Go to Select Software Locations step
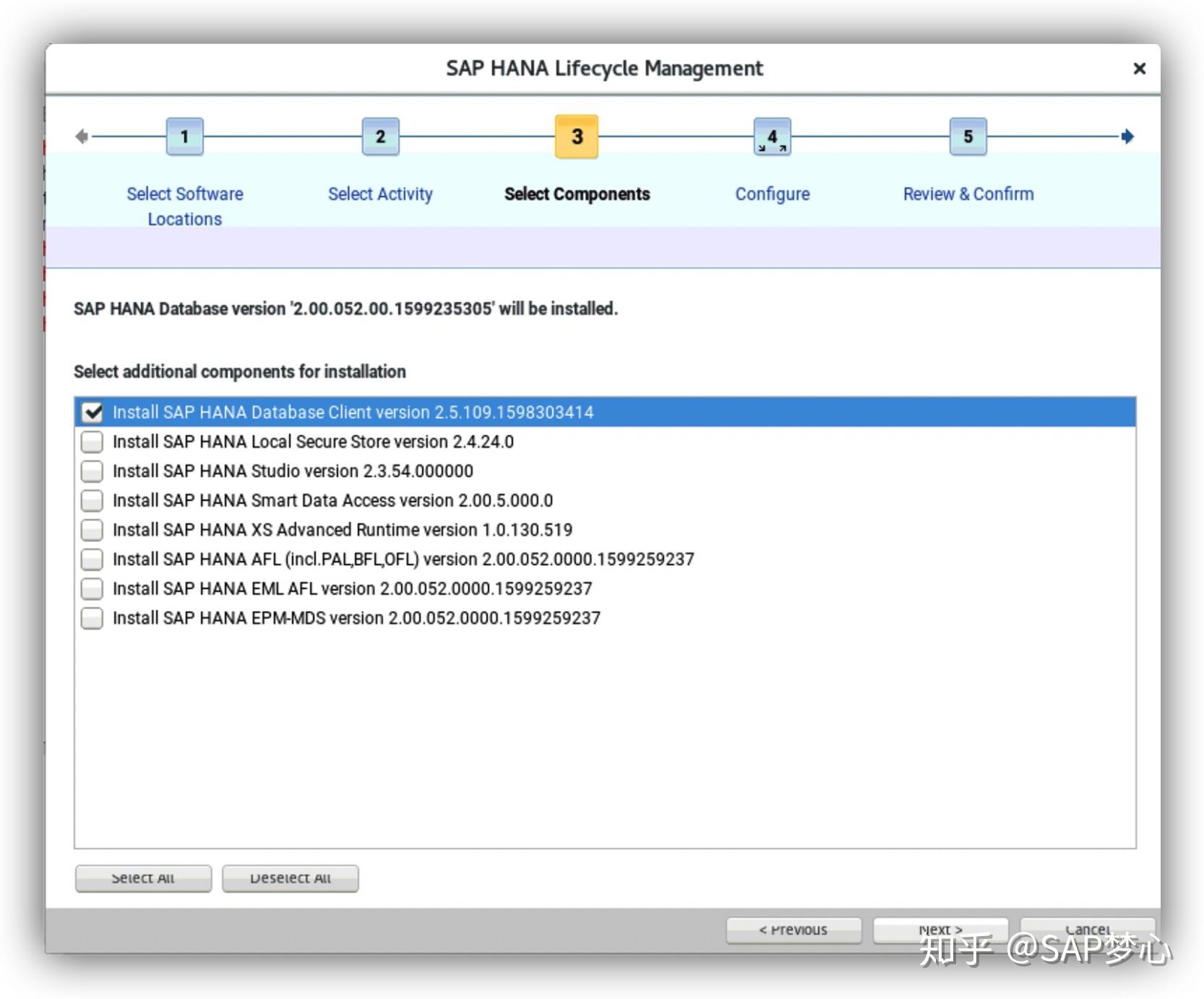Screen dimensions: 1204x999 coord(185,206)
